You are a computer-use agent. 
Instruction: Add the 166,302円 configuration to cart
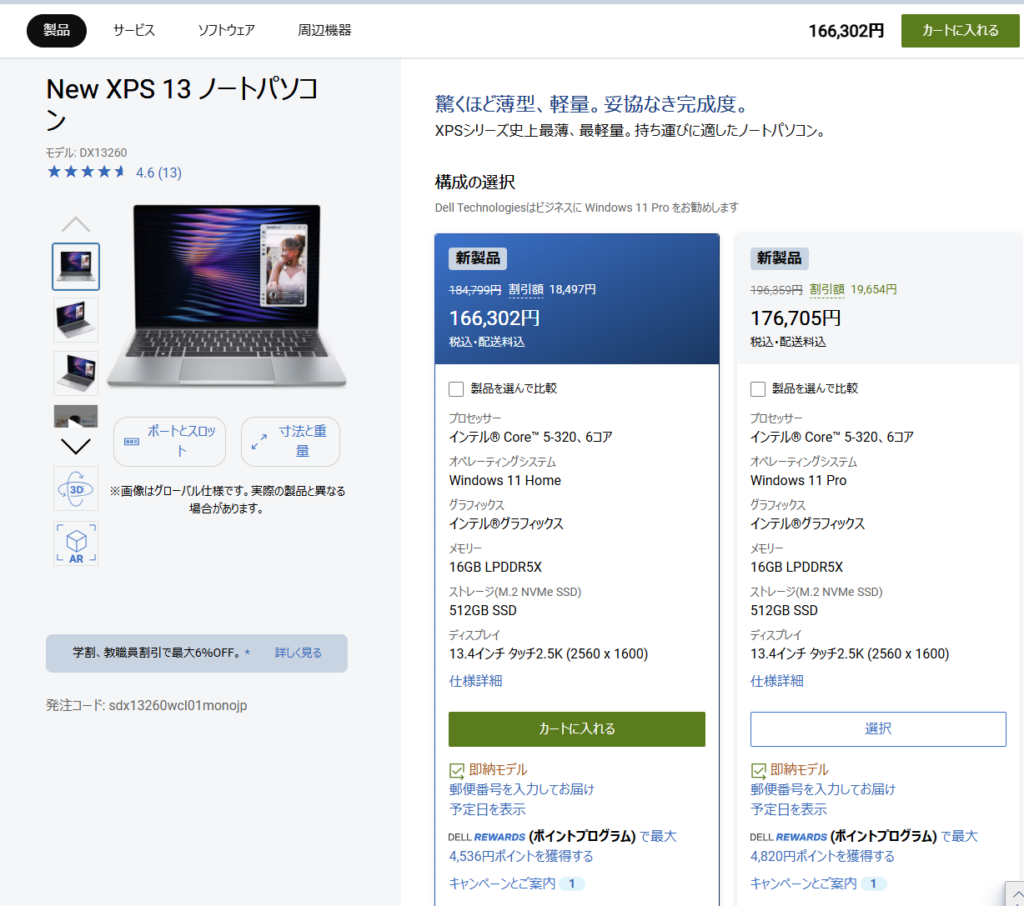[x=577, y=729]
